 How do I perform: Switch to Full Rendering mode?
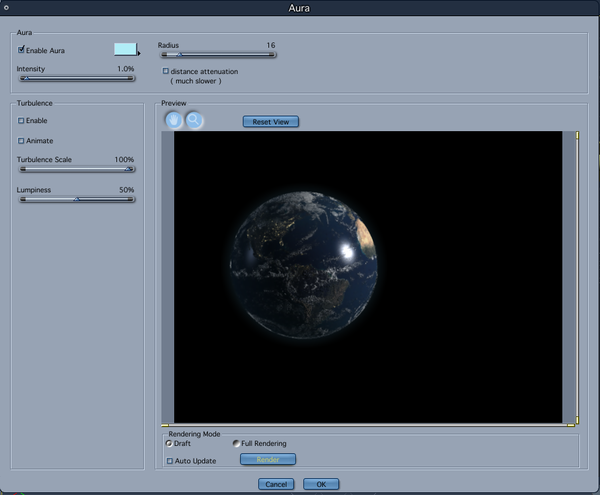pos(236,443)
